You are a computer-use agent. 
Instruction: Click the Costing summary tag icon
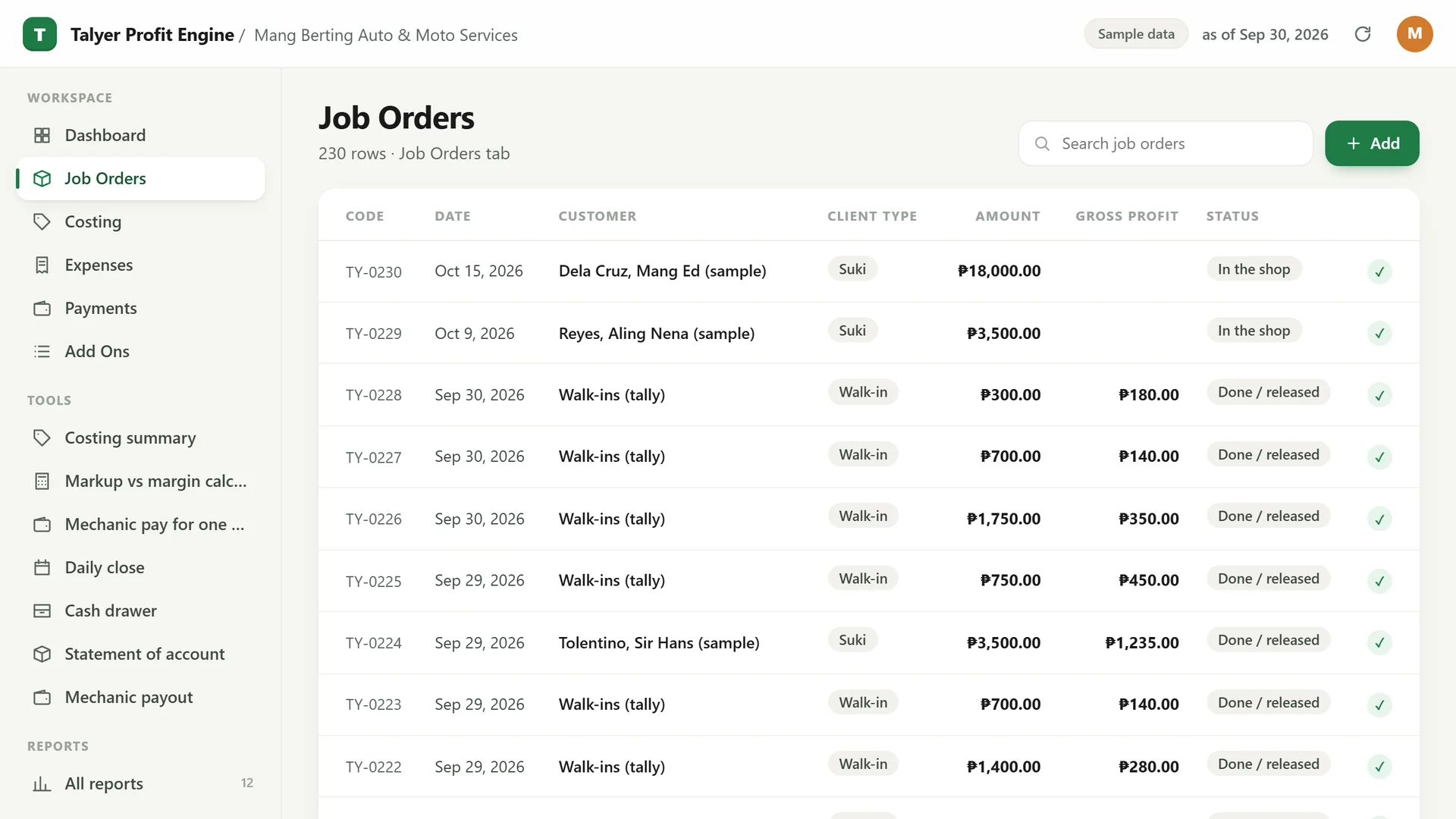pyautogui.click(x=42, y=438)
